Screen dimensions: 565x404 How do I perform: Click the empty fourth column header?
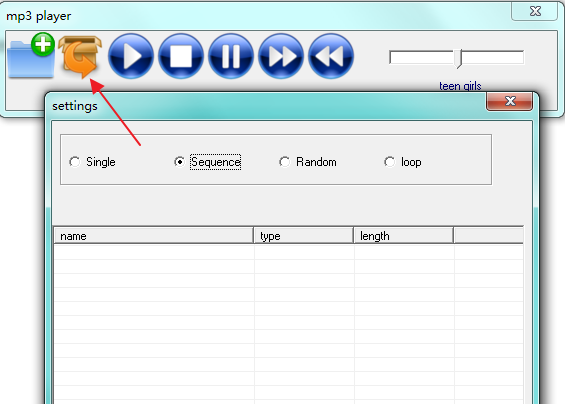pyautogui.click(x=489, y=236)
